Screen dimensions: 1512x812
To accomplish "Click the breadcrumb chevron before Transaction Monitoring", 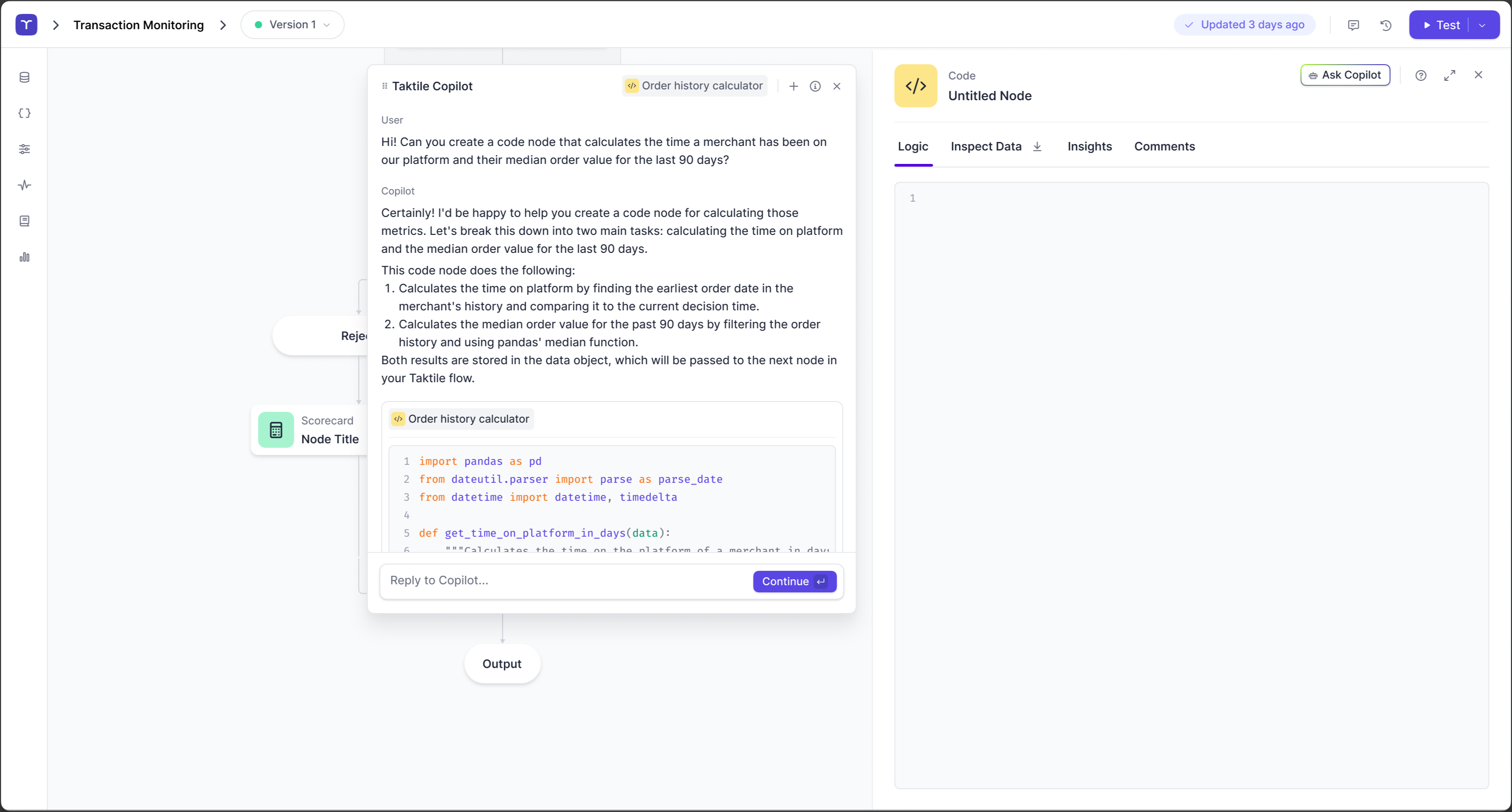I will [56, 25].
